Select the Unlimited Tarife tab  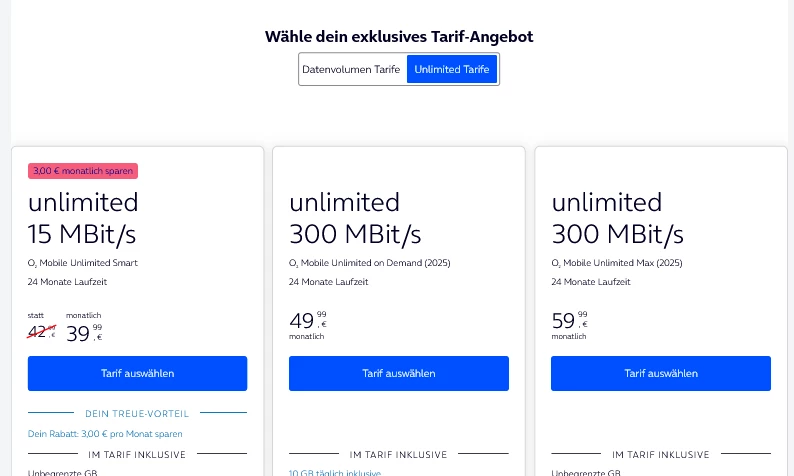point(452,70)
